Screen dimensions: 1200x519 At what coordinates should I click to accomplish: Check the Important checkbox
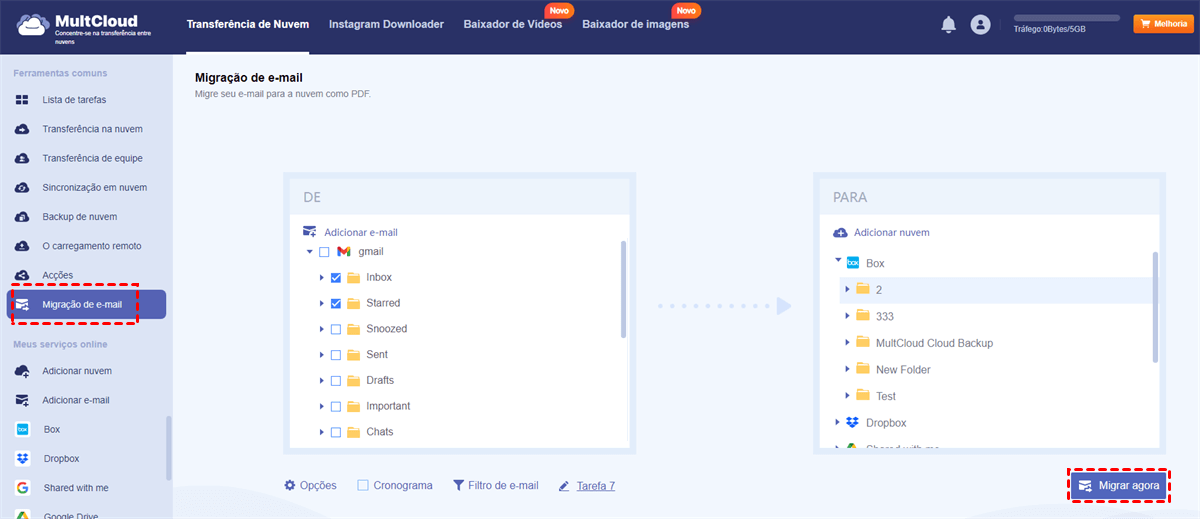point(336,407)
